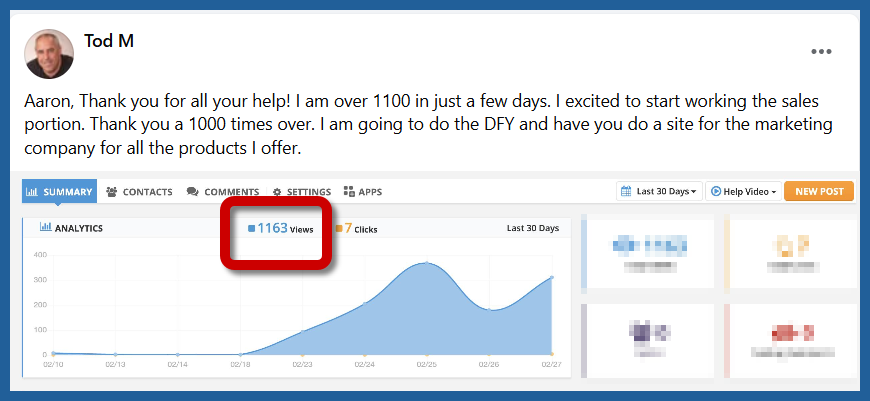Switch to the Summary tab

[x=60, y=191]
